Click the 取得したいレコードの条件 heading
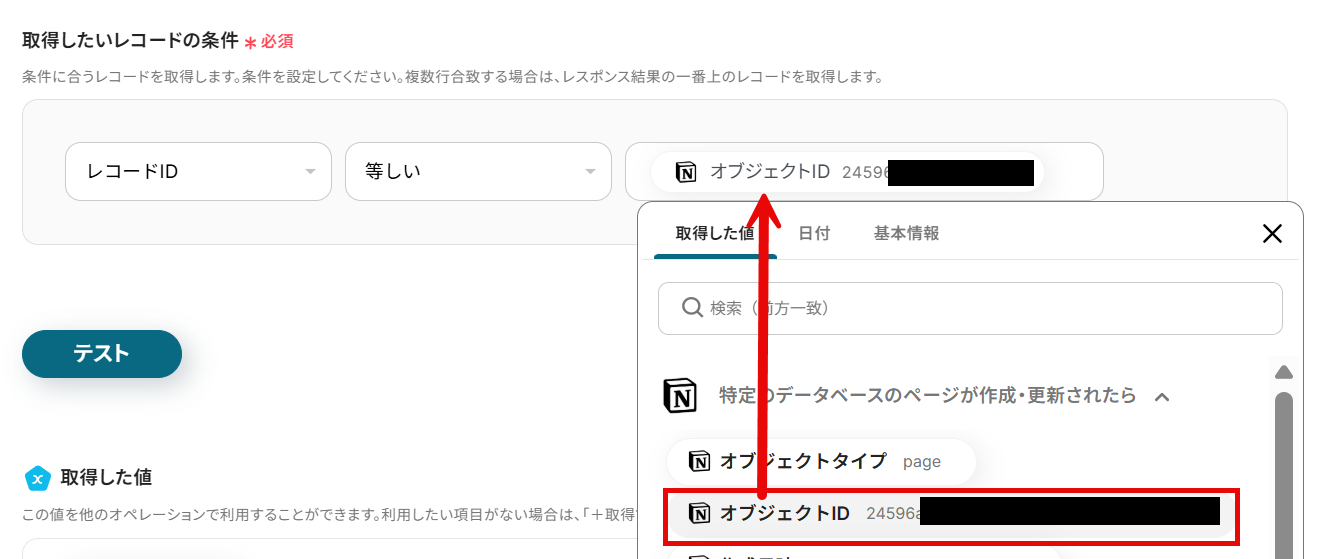Image resolution: width=1336 pixels, height=559 pixels. point(130,41)
